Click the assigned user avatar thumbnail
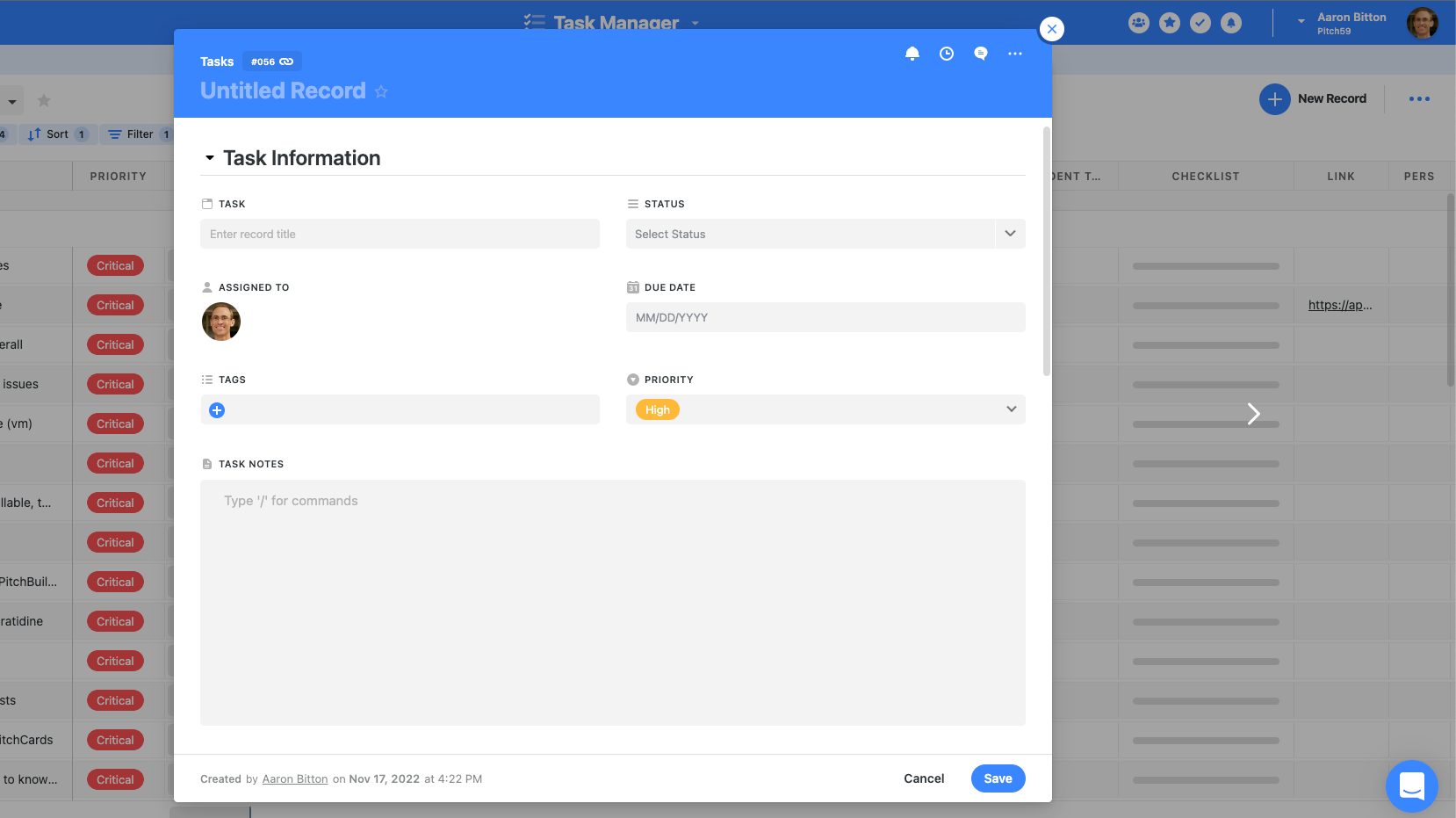This screenshot has height=818, width=1456. click(221, 322)
